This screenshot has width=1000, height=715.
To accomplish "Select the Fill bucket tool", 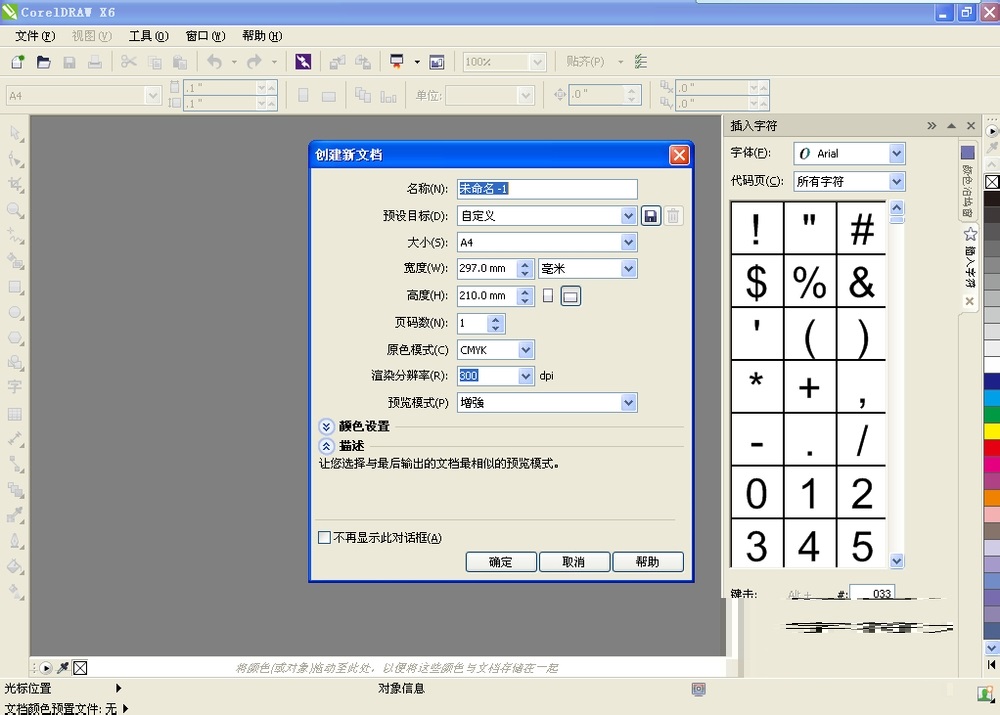I will (x=15, y=566).
